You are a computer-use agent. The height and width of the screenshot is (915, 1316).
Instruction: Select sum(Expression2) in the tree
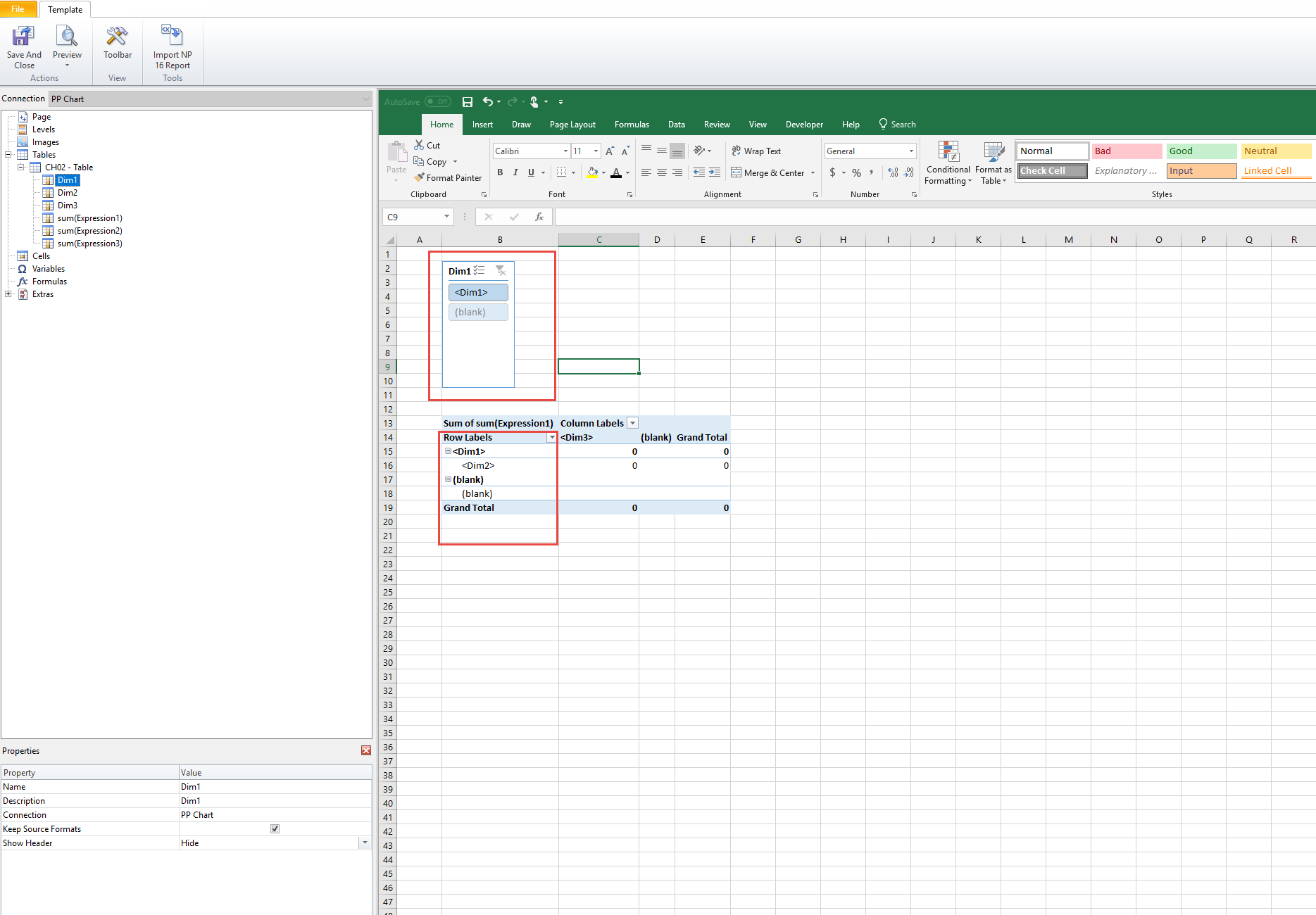pos(89,231)
